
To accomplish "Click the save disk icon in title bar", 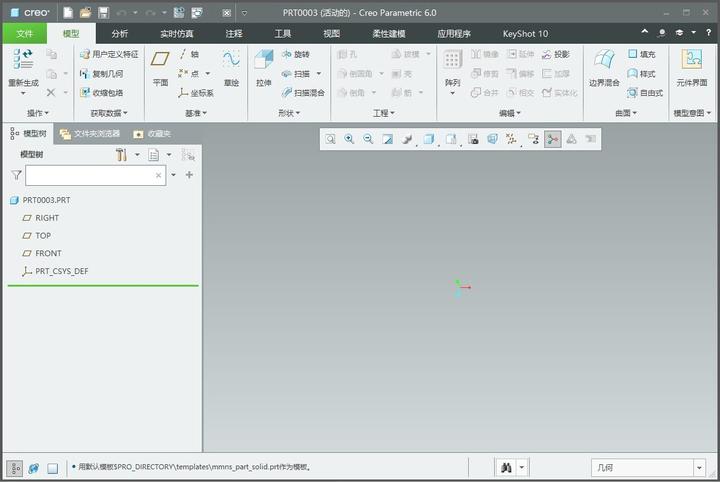I will (103, 12).
